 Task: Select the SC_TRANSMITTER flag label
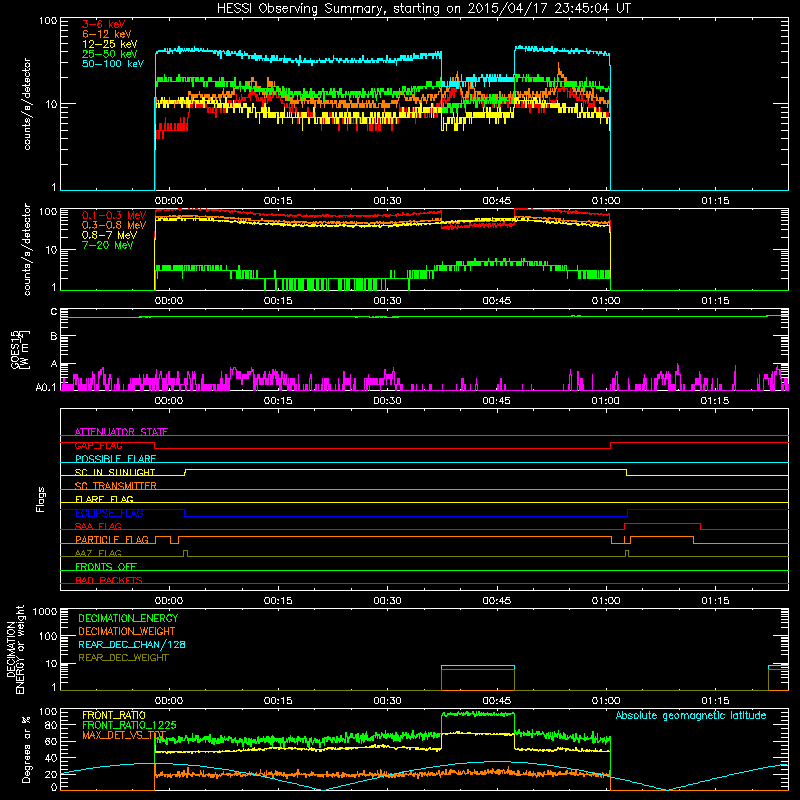[115, 486]
